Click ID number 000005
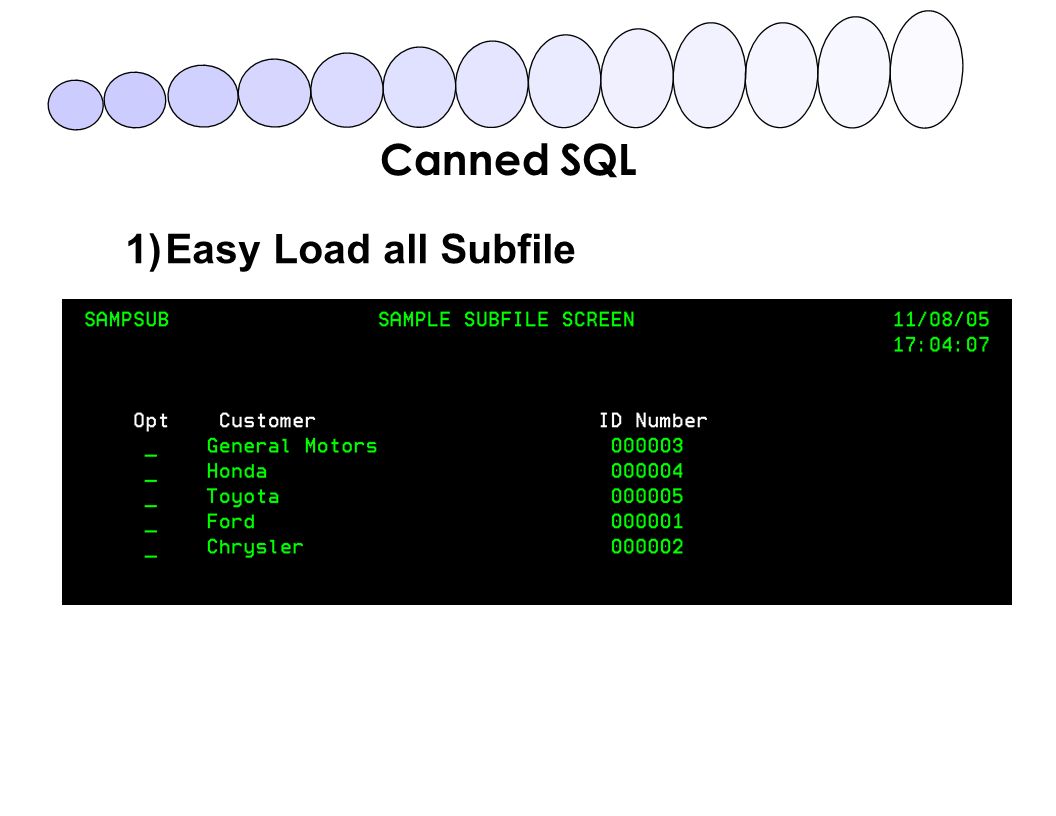This screenshot has width=1056, height=816. 647,496
